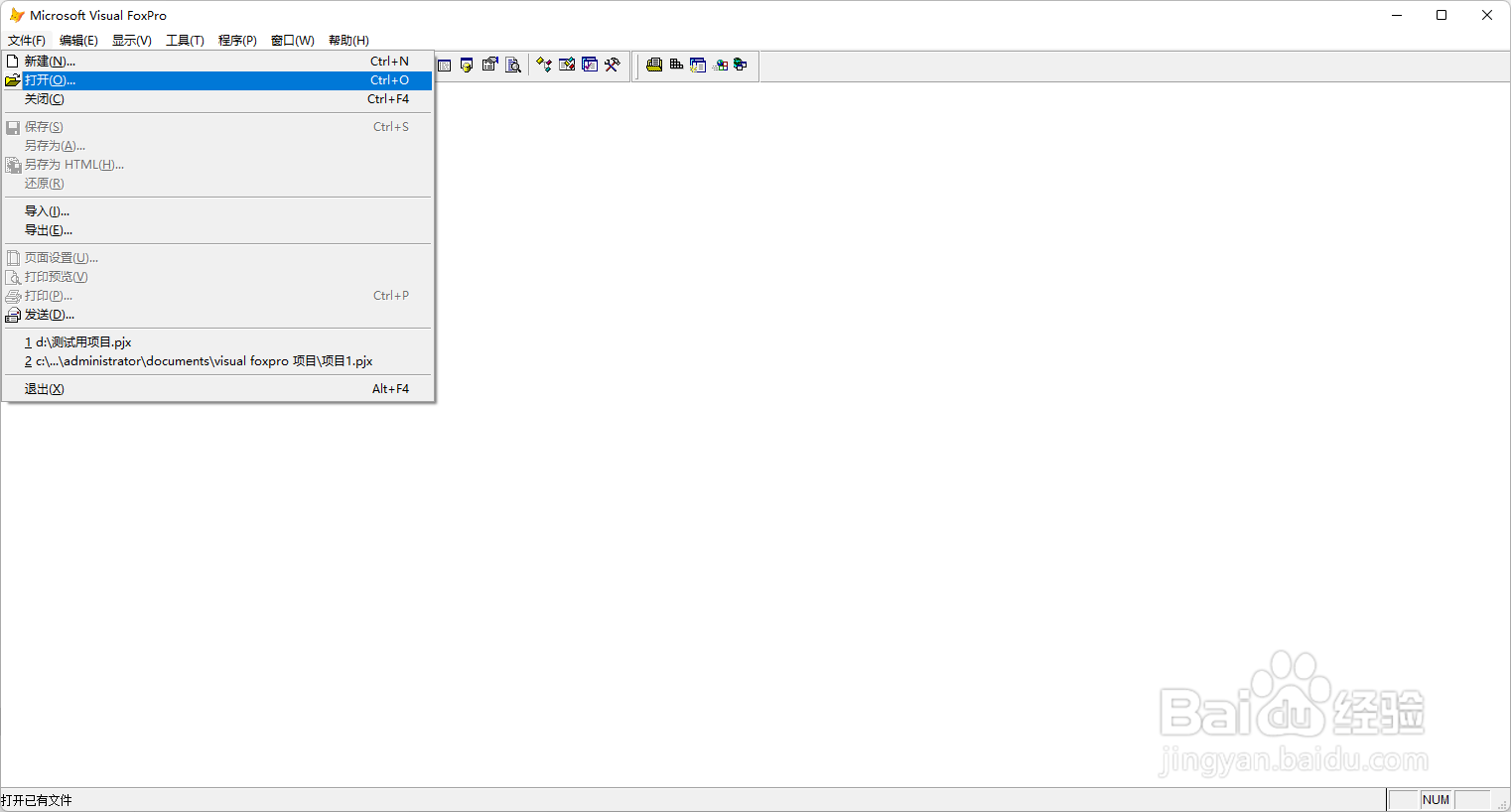
Task: Select 关闭(C) in the file menu
Action: [217, 99]
